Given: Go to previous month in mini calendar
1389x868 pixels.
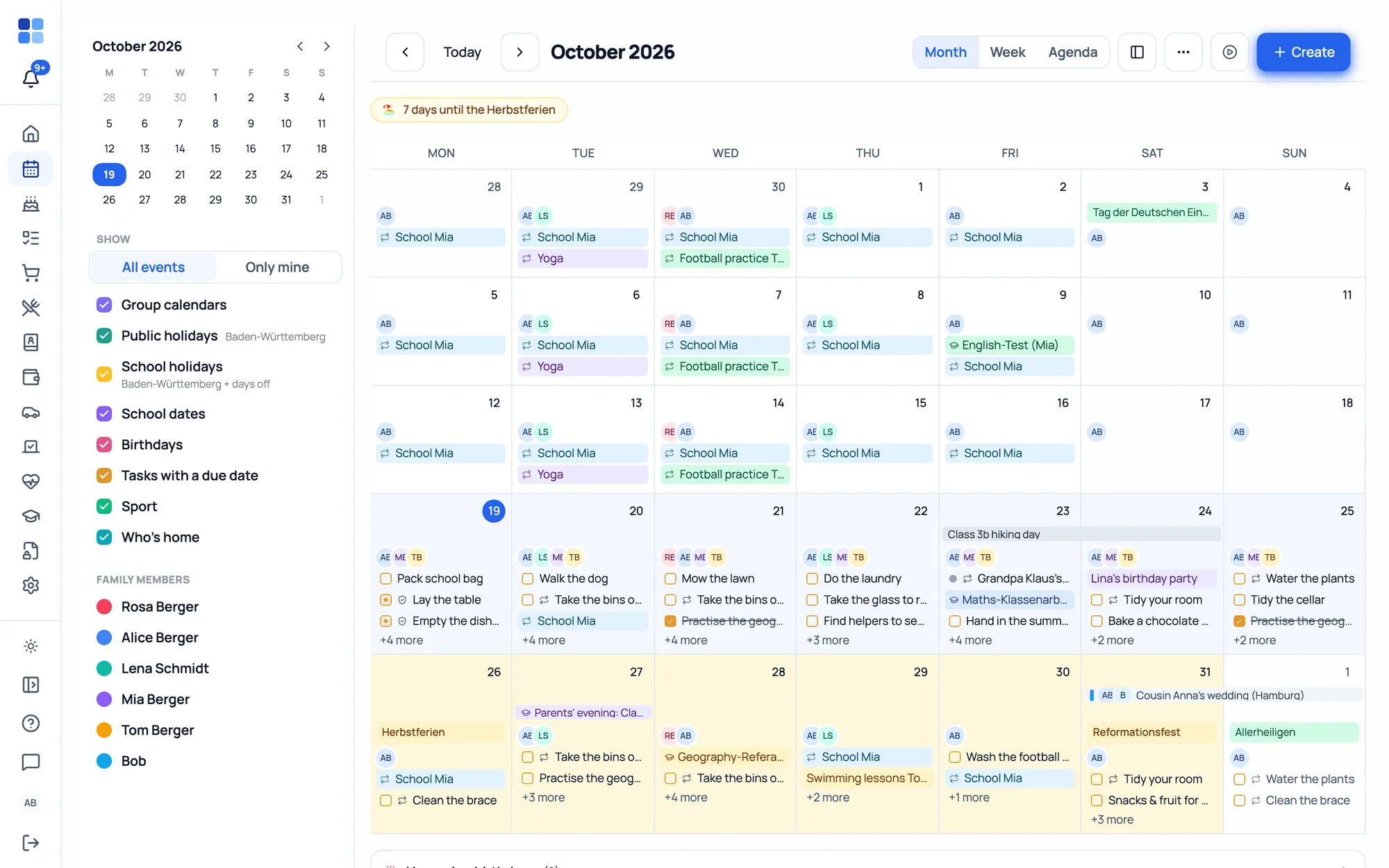Looking at the screenshot, I should point(300,46).
